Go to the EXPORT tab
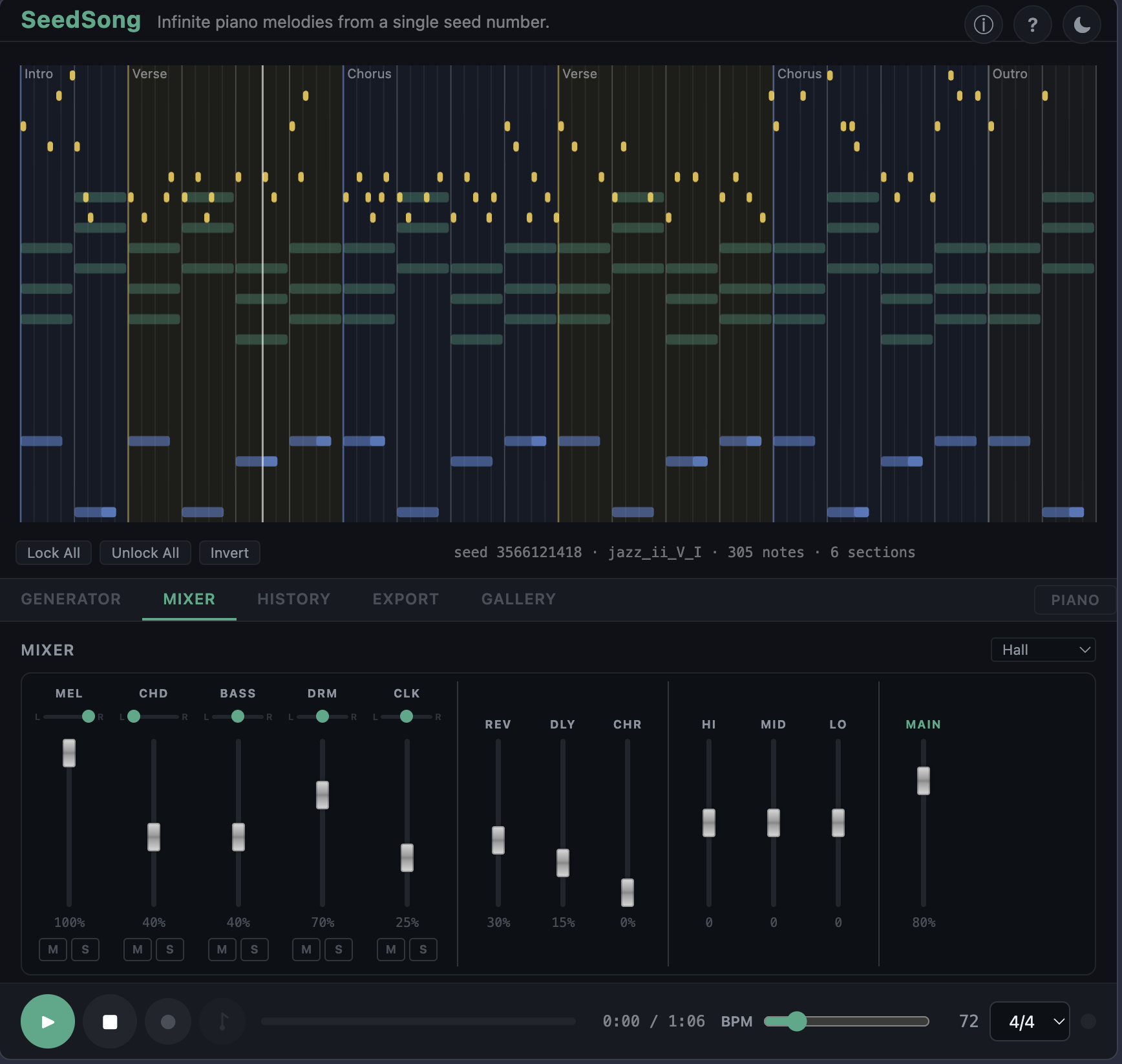 (x=406, y=599)
